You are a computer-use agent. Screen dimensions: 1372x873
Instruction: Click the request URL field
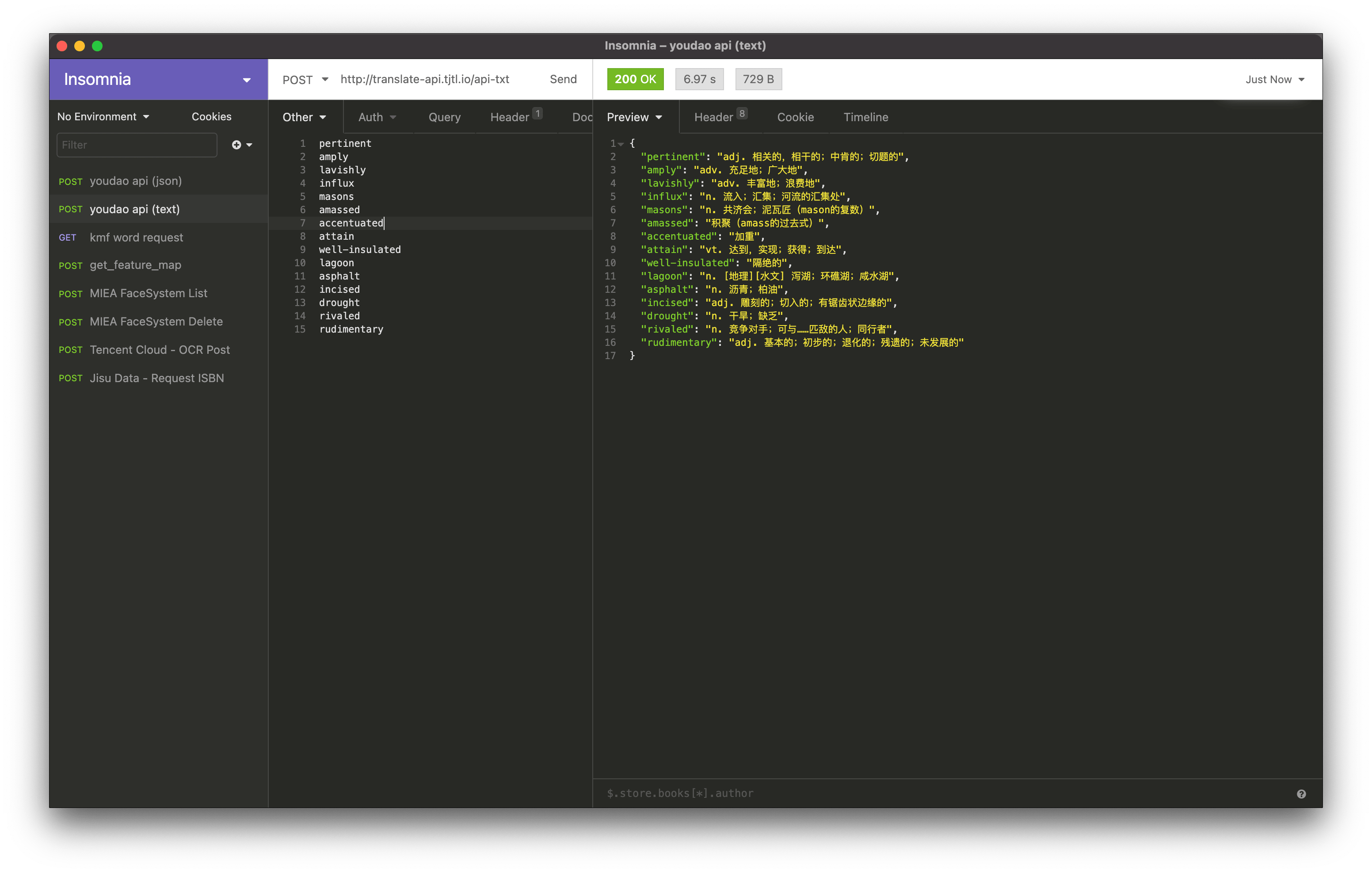(424, 80)
